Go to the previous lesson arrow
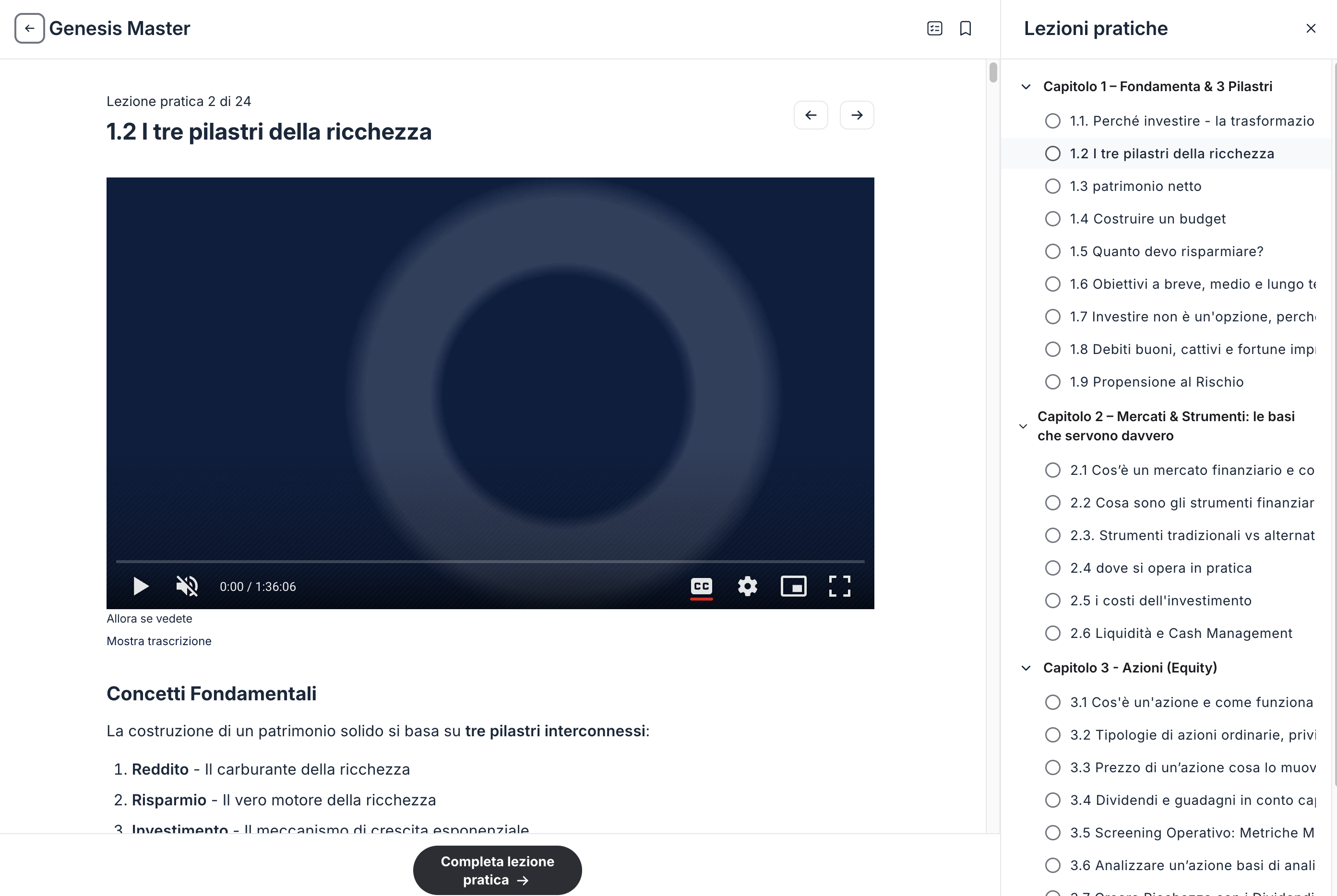The image size is (1337, 896). [811, 115]
